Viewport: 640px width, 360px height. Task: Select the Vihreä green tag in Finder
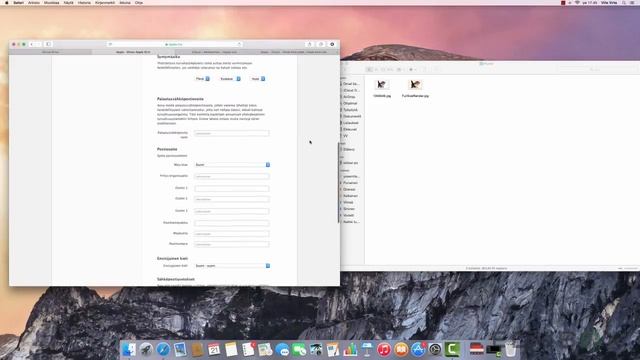pos(348,202)
